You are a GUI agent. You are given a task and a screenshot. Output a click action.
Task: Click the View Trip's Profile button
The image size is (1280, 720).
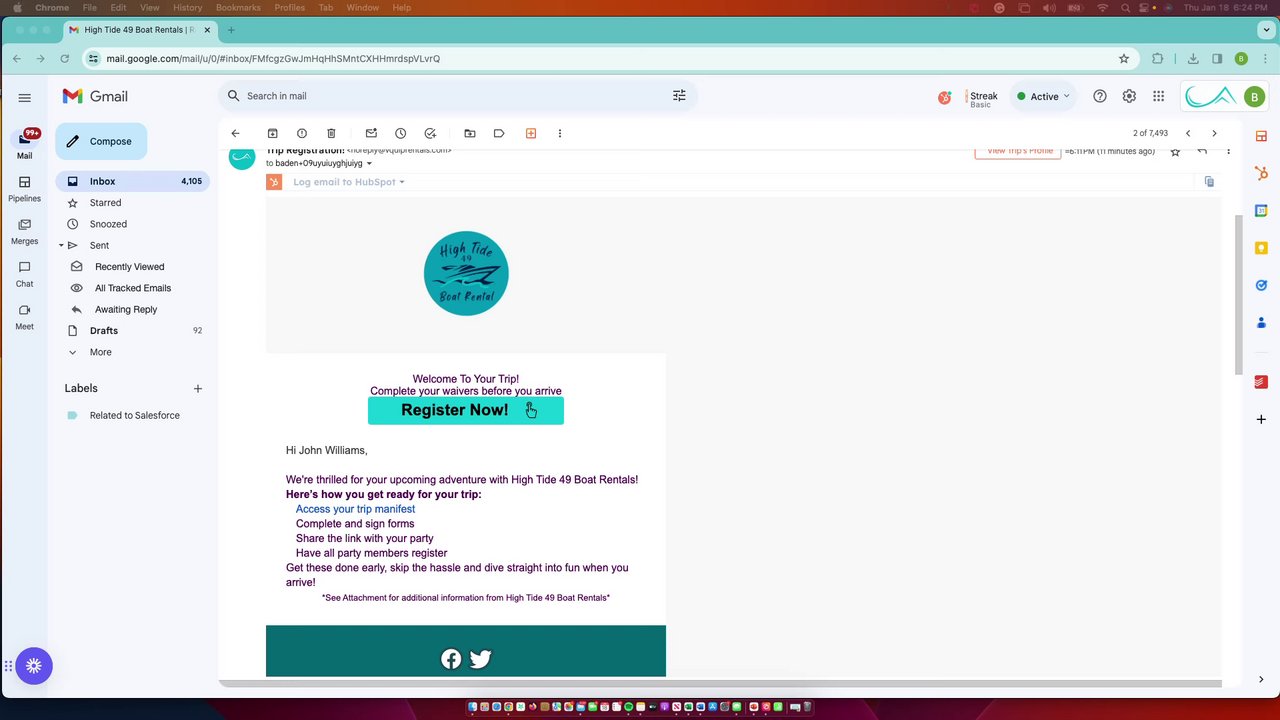point(1018,152)
